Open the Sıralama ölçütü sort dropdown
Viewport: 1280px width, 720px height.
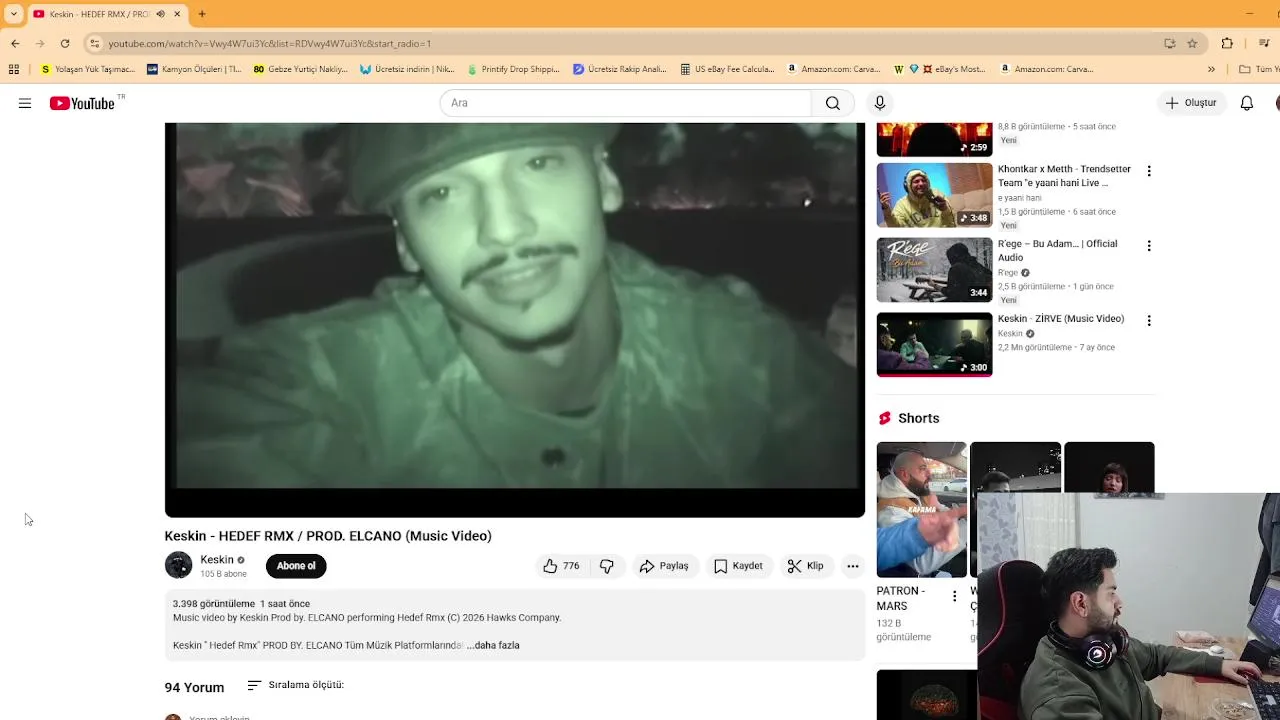295,685
